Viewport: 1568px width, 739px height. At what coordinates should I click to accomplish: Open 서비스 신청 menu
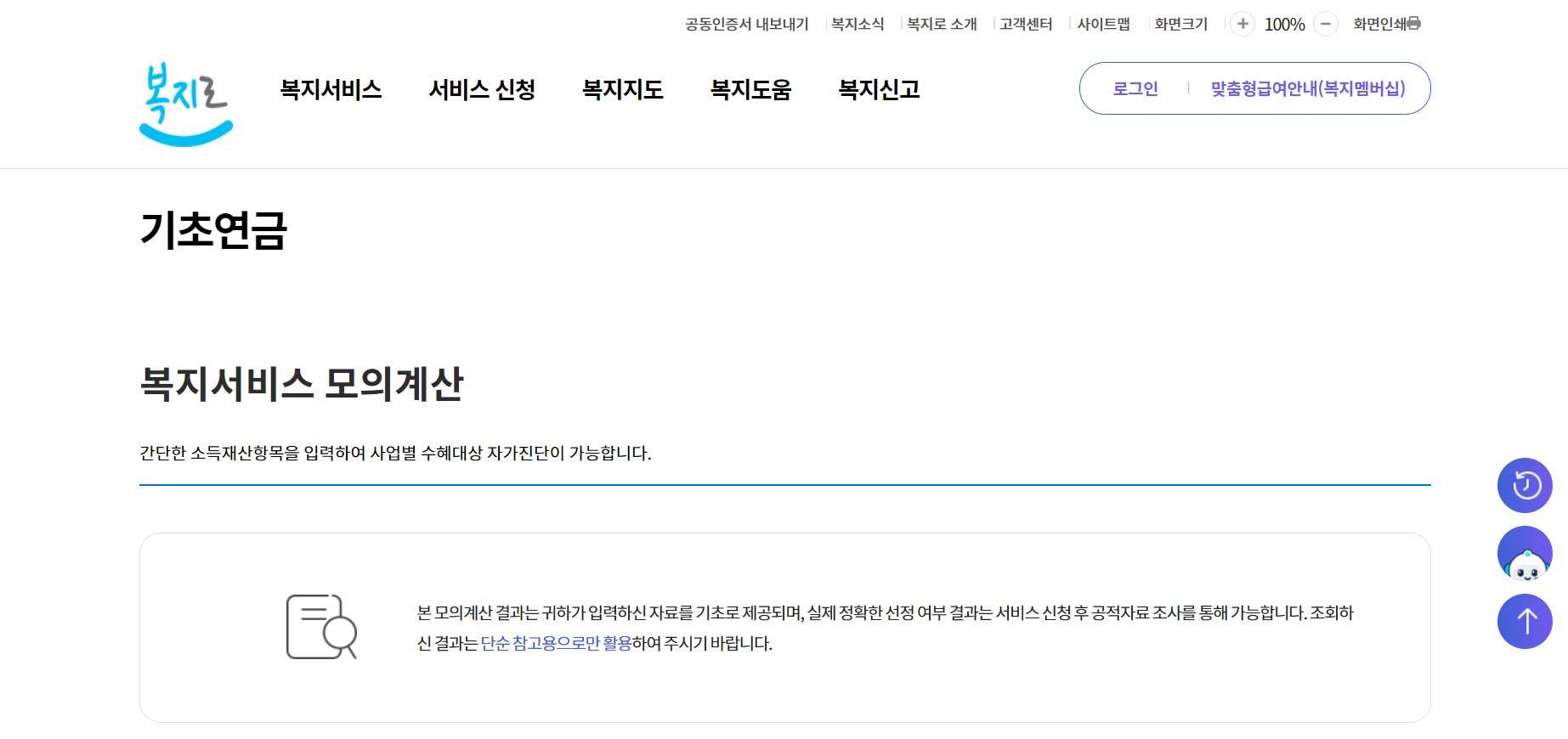point(482,89)
